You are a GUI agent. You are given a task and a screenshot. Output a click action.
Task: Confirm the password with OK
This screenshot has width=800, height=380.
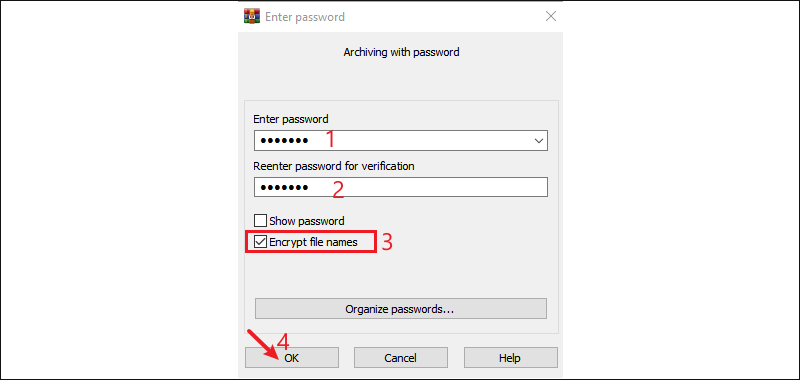coord(292,358)
